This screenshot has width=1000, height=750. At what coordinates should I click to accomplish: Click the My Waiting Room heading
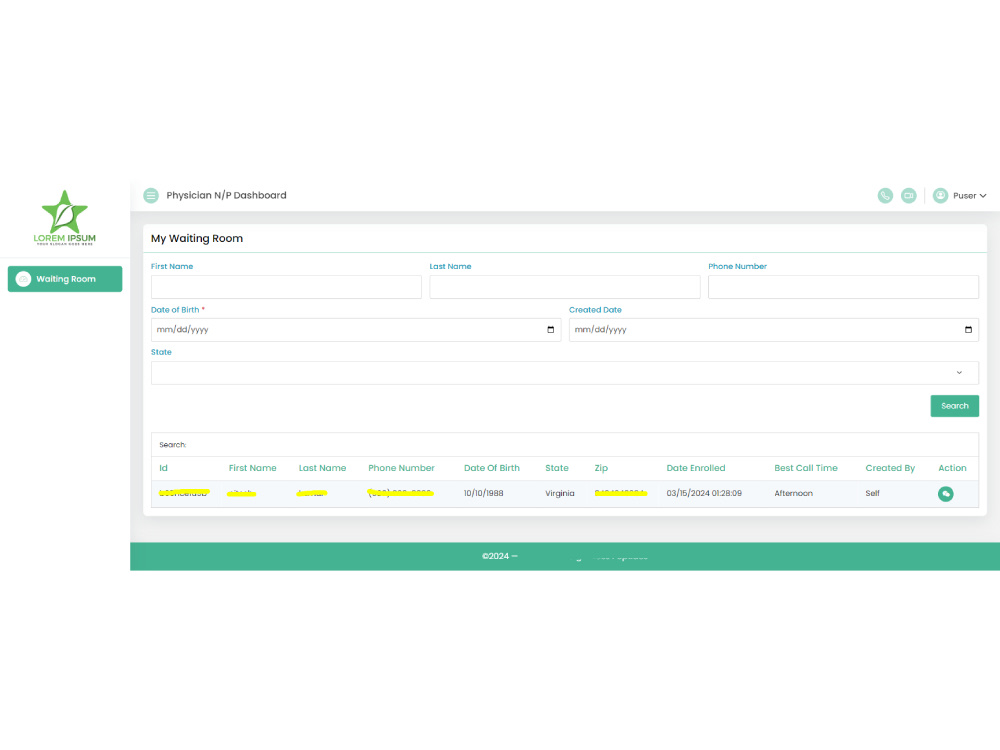[x=196, y=239]
